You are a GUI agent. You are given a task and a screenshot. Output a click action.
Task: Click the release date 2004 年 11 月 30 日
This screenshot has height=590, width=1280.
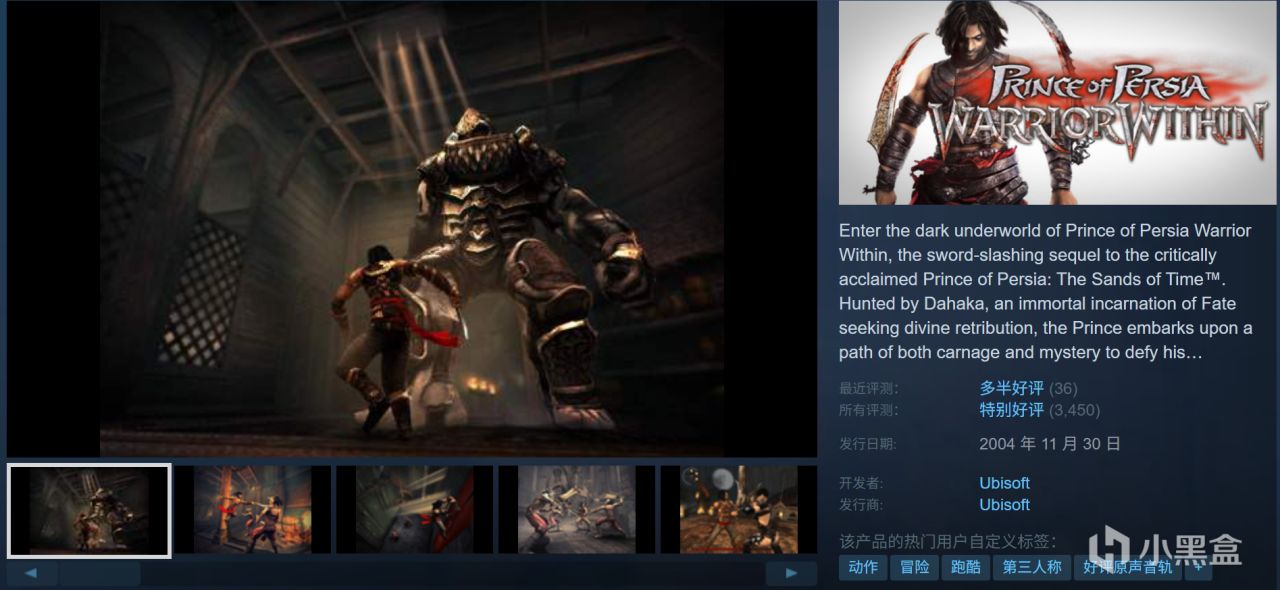click(x=1050, y=443)
